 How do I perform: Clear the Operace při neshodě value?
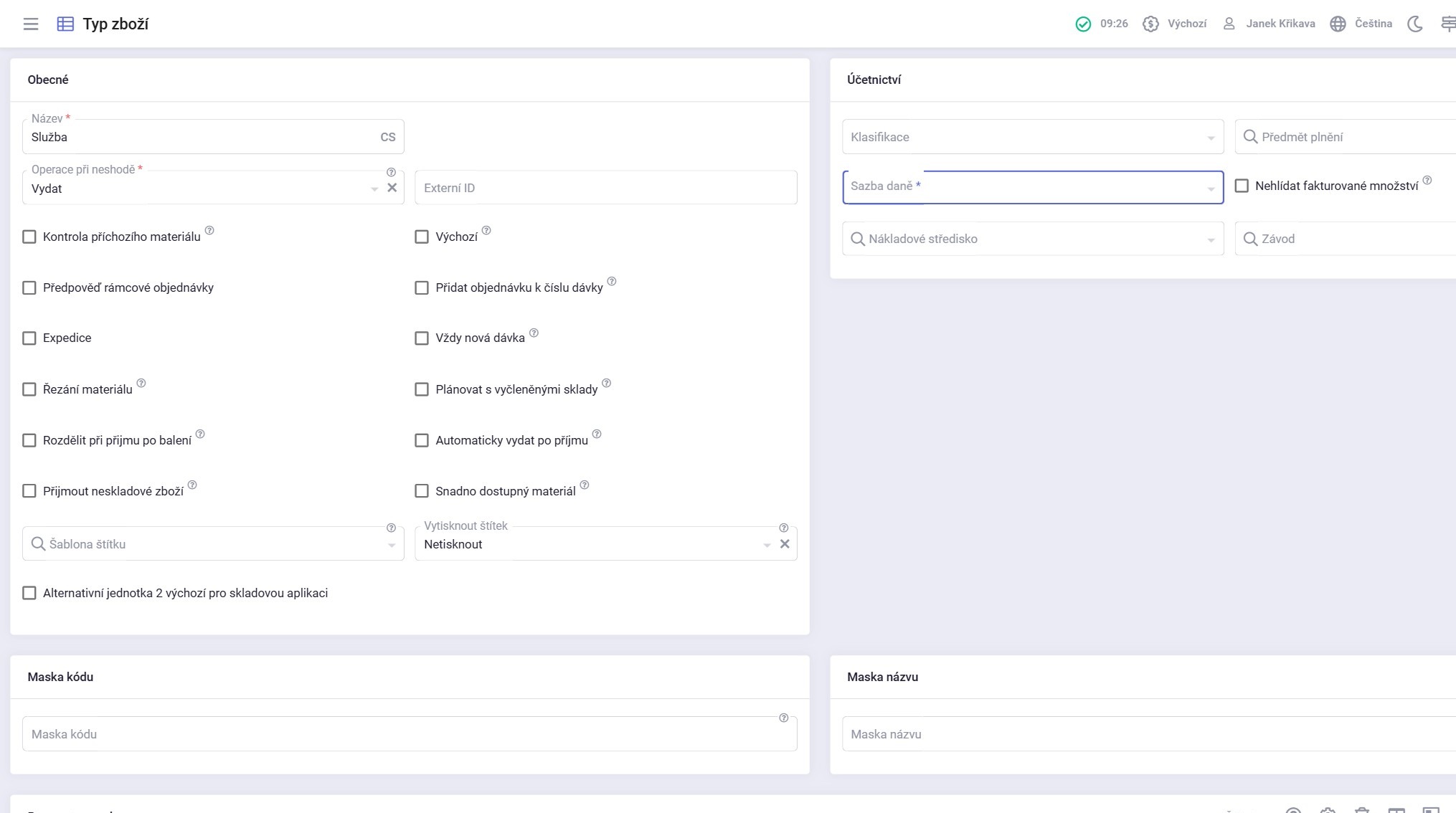(392, 188)
